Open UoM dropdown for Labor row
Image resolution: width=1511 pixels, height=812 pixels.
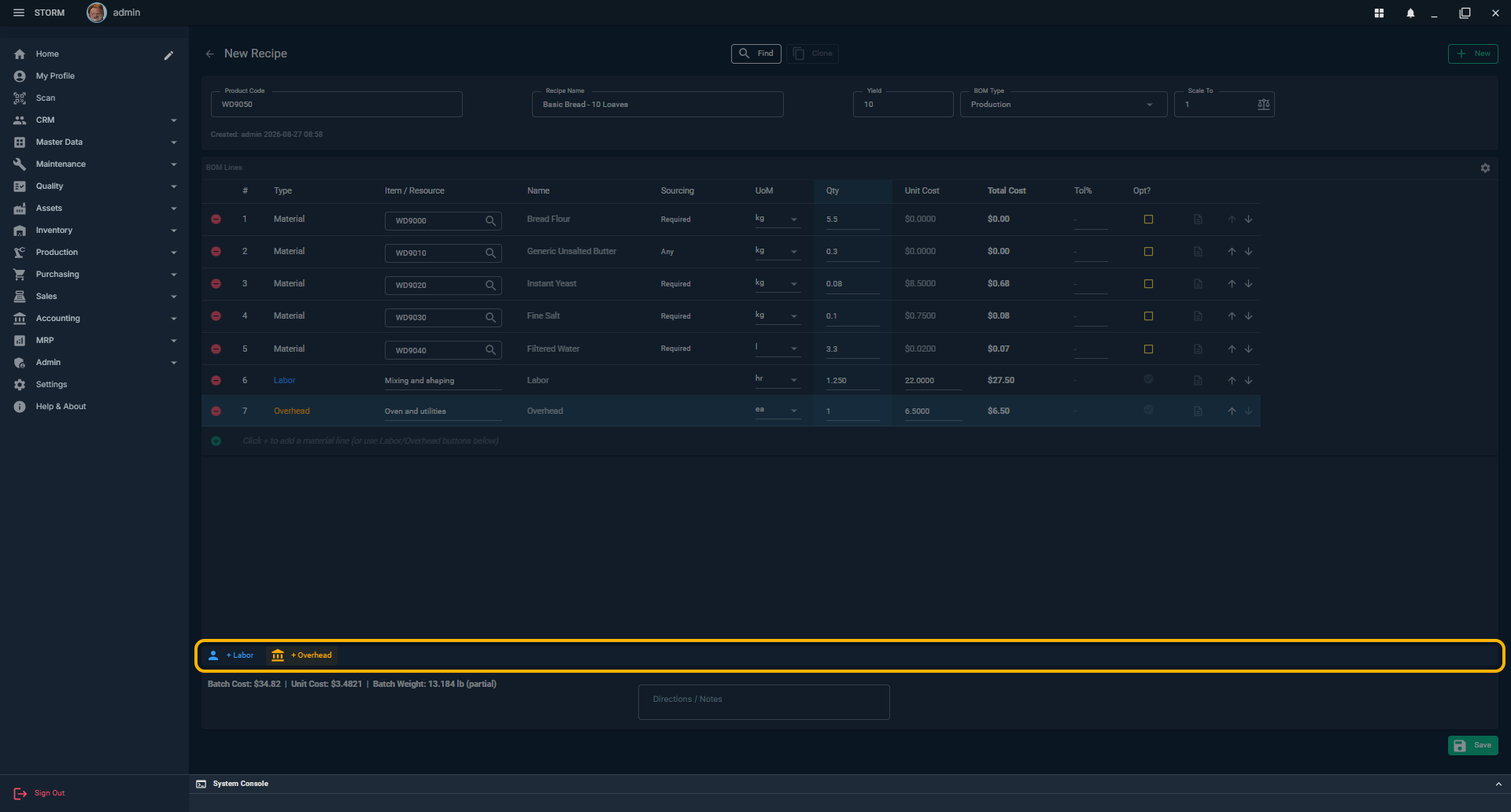778,379
